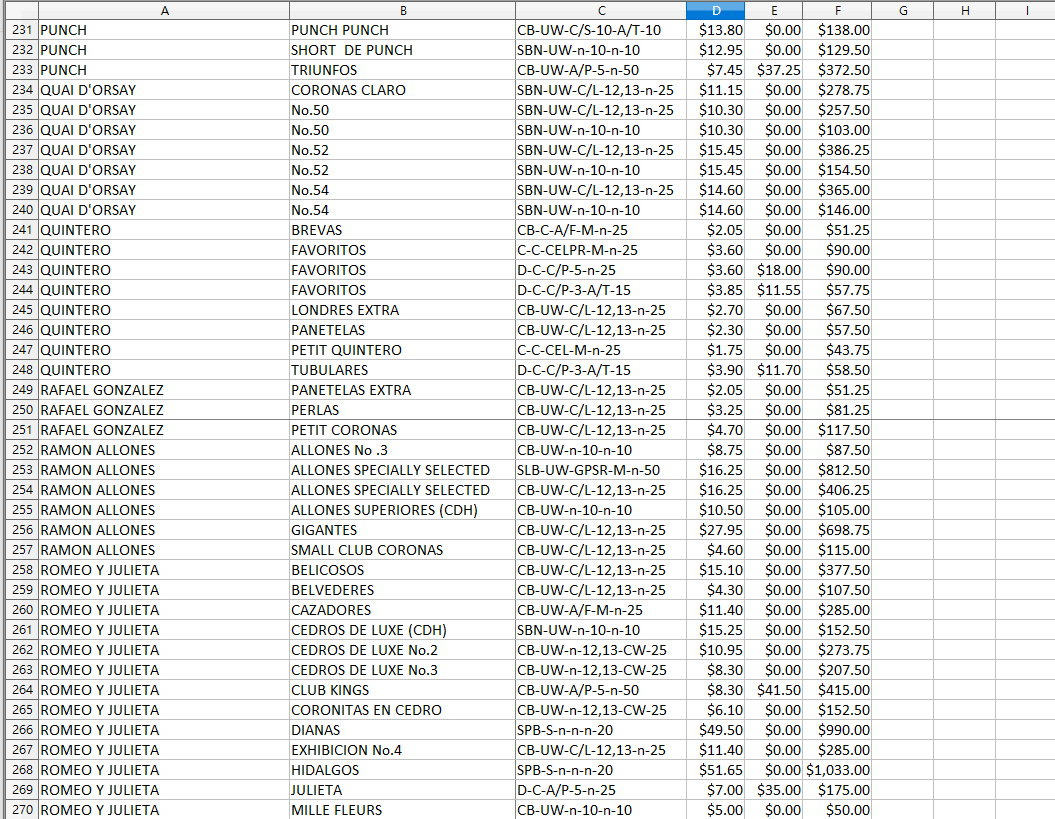1055x819 pixels.
Task: Click 'RAFAEL GONZALEZ' in row 249
Action: tap(164, 390)
